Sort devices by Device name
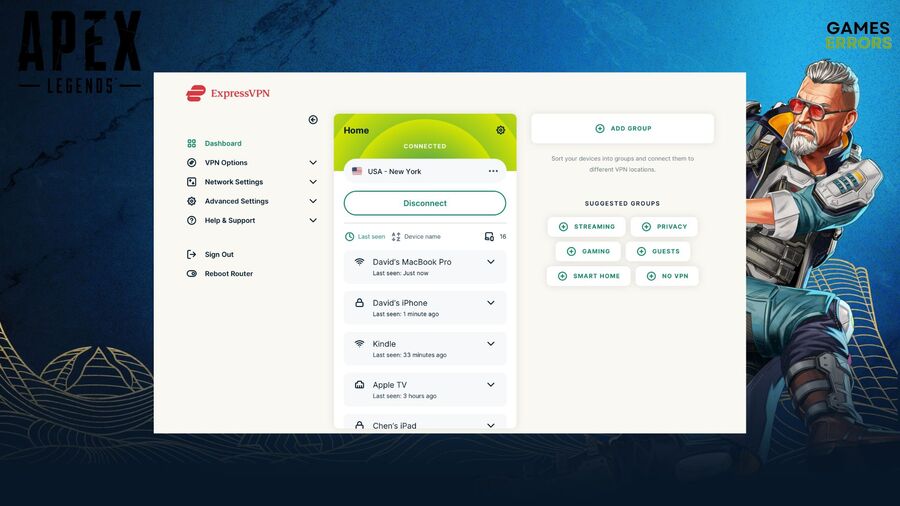900x506 pixels. pos(417,236)
